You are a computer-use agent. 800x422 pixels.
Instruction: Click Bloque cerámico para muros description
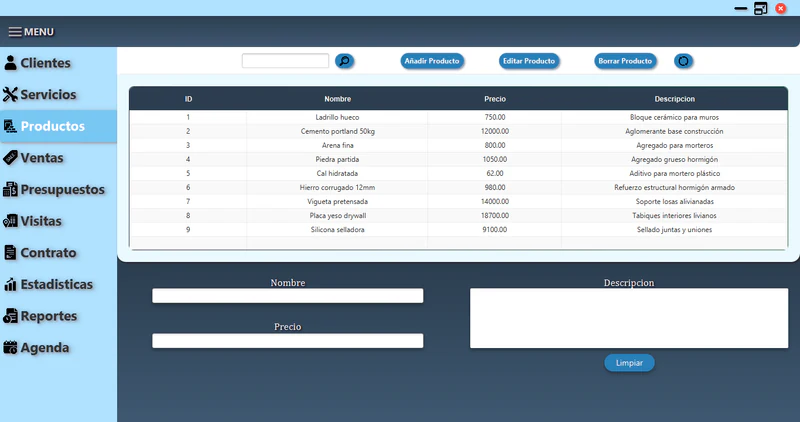(x=674, y=117)
